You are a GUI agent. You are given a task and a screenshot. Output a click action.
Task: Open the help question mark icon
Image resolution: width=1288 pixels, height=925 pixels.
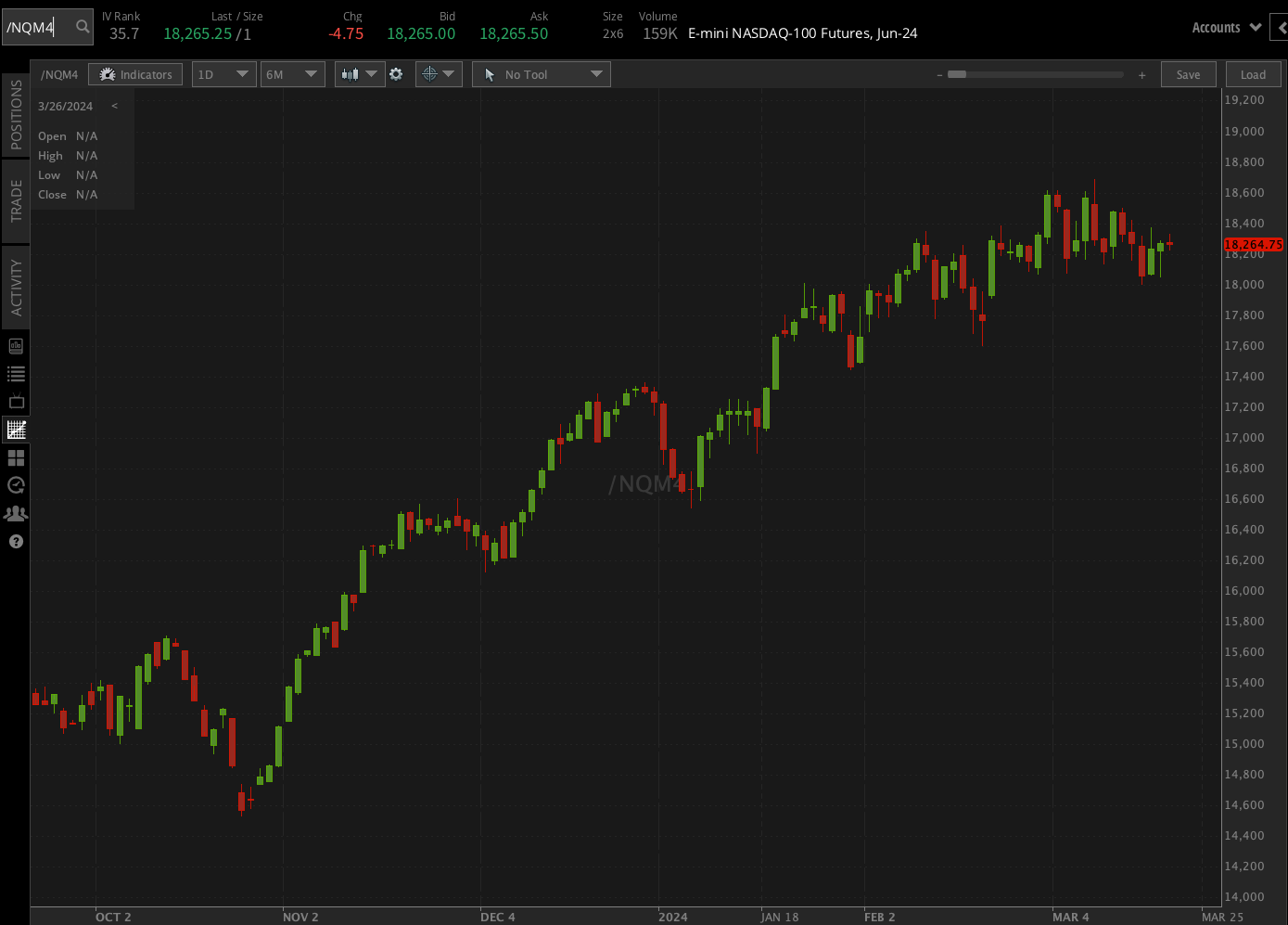click(x=16, y=541)
